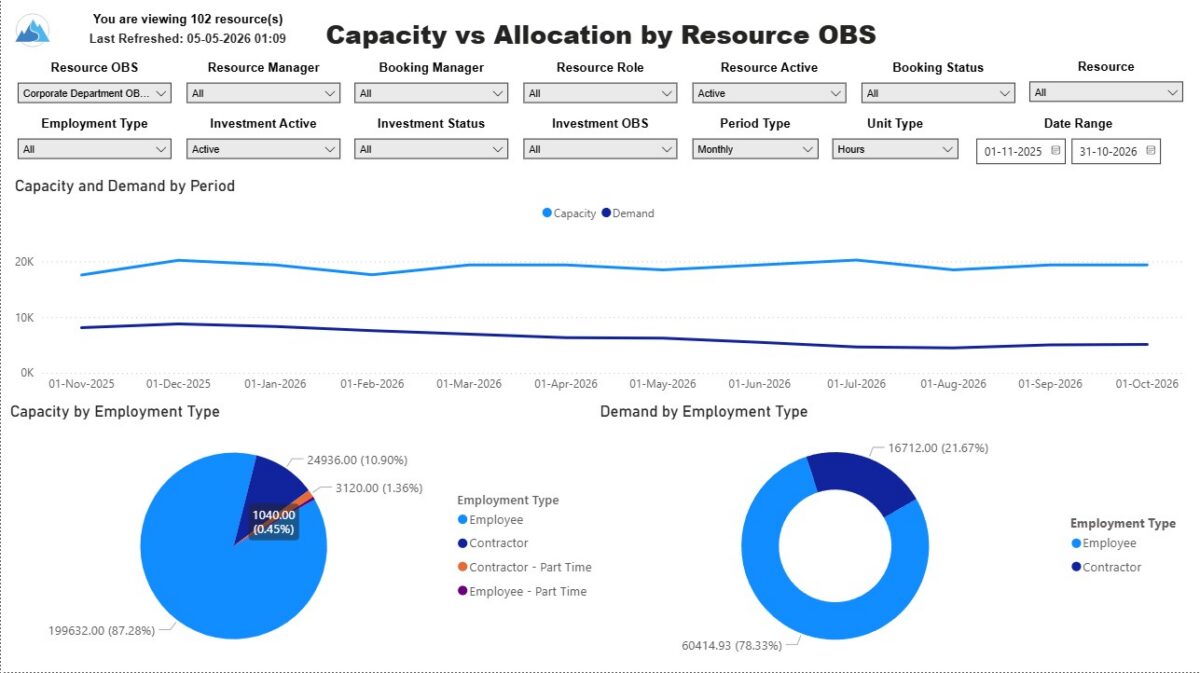Select Contractor legend item in Demand donut

tap(1107, 567)
